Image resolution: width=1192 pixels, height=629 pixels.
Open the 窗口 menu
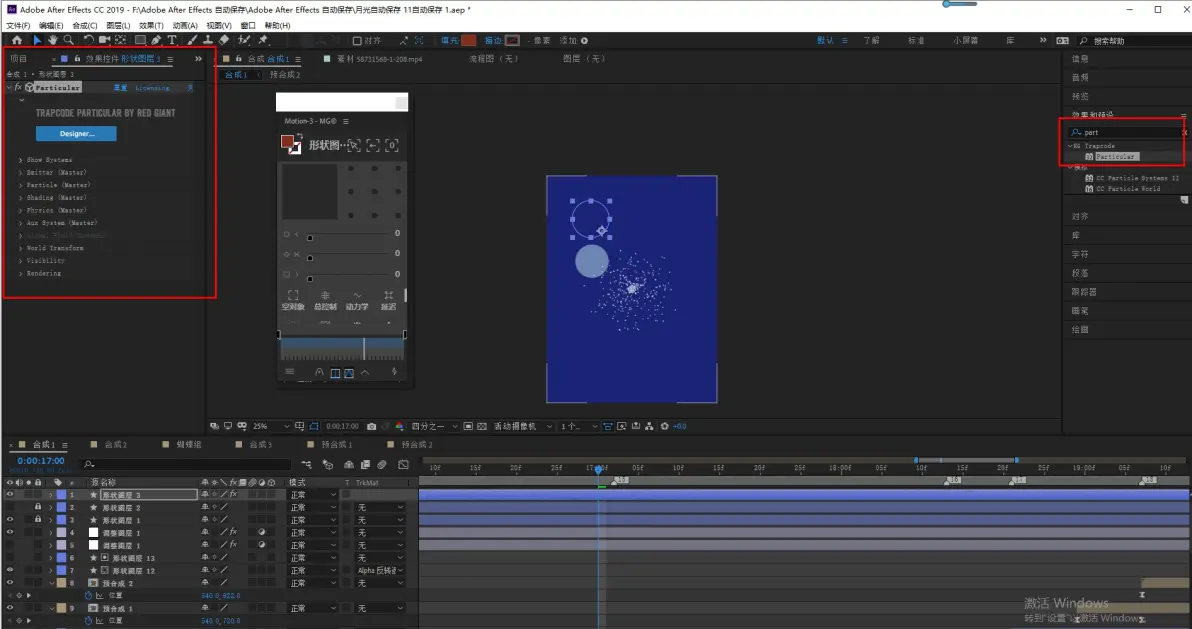[248, 25]
